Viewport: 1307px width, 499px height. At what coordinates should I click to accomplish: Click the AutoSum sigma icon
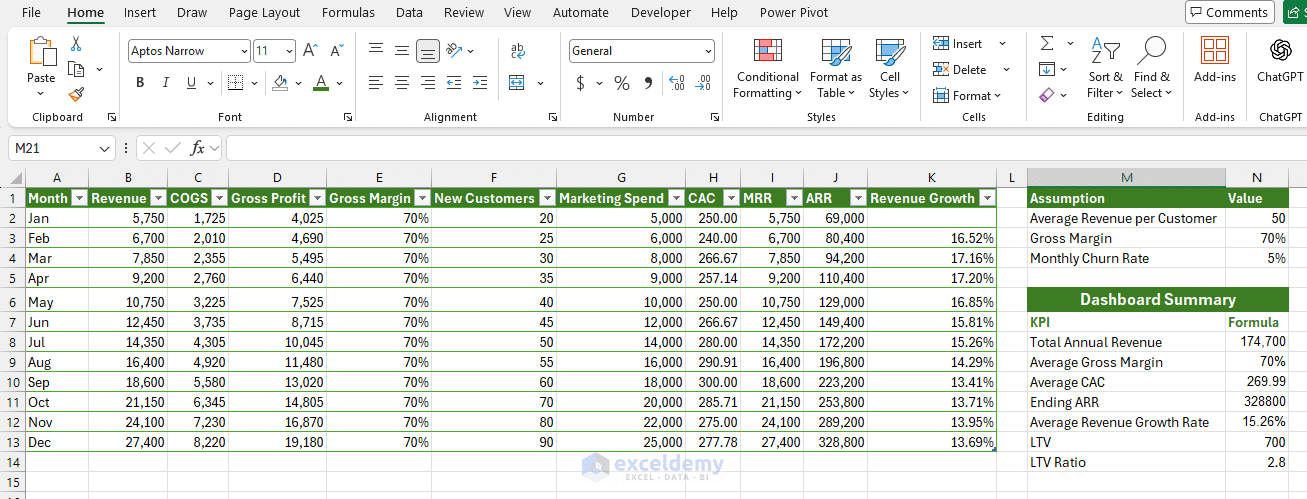(1047, 43)
